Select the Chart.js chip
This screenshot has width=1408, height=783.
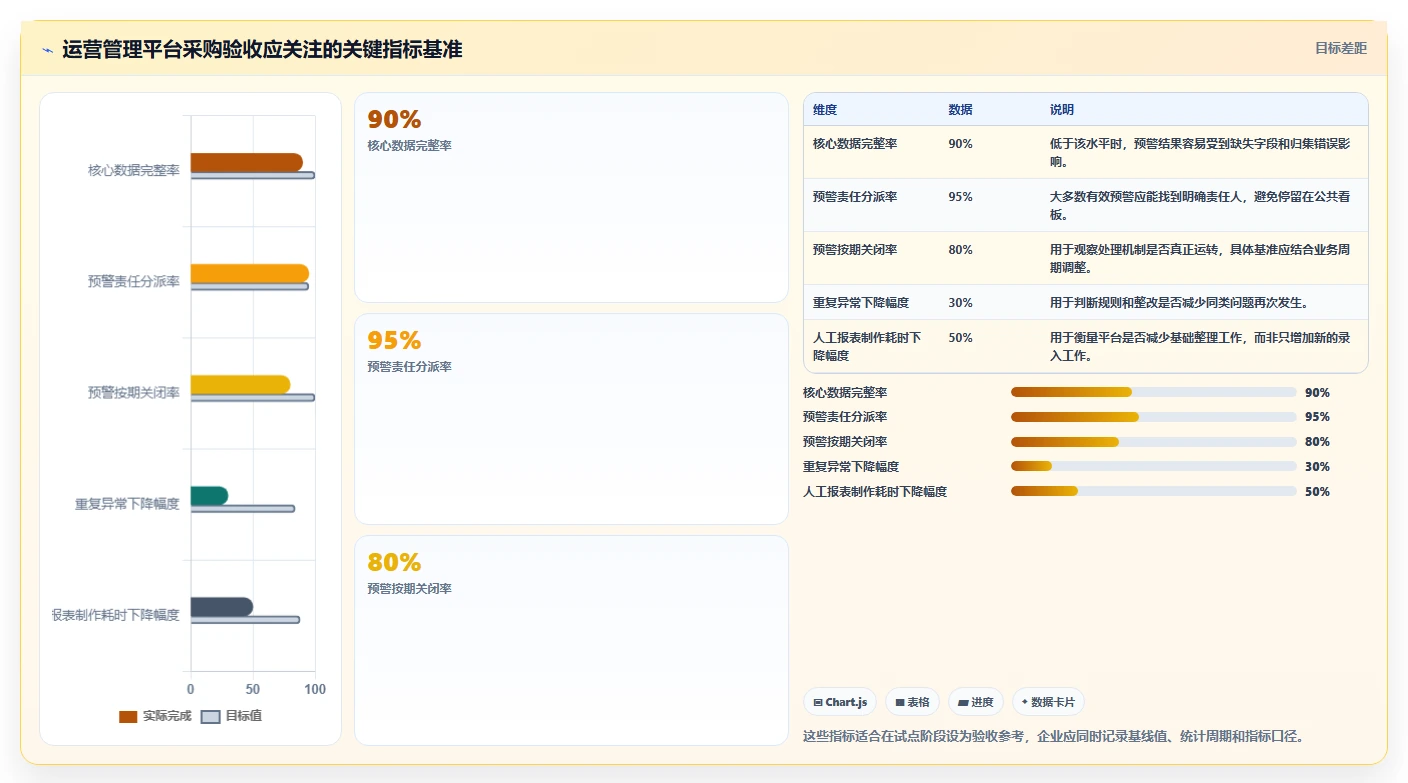tap(840, 702)
